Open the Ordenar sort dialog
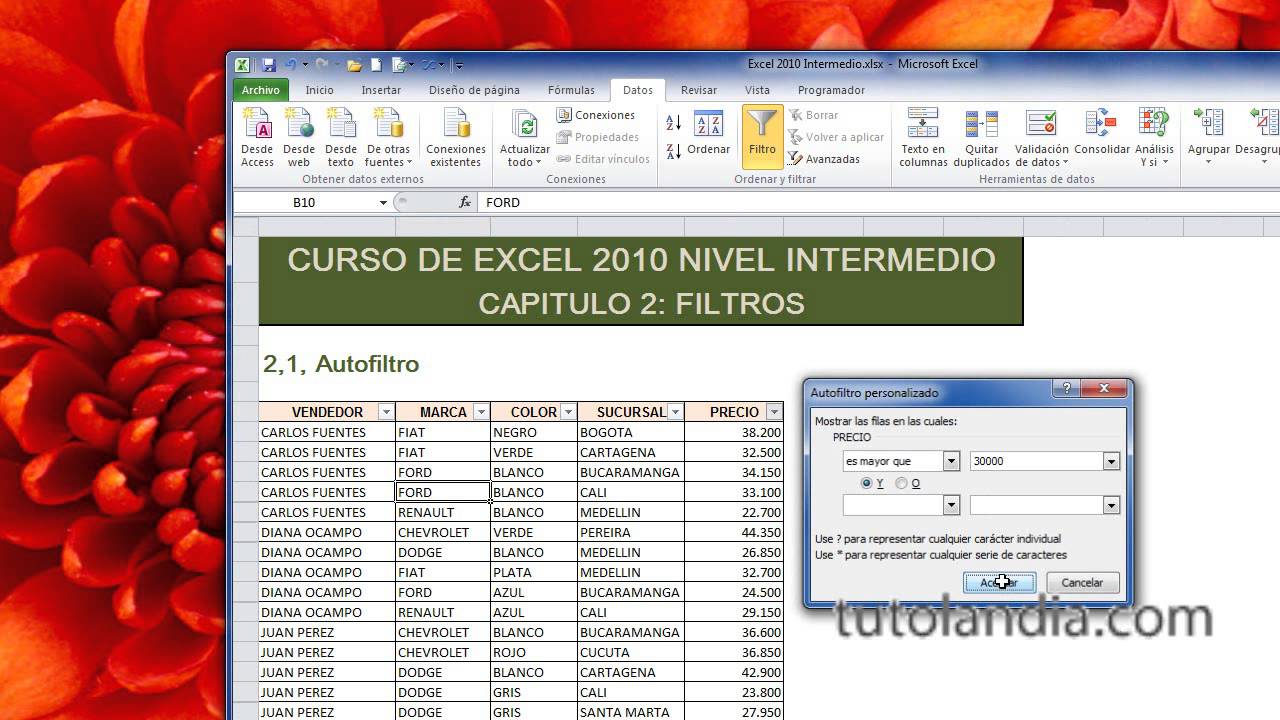Viewport: 1280px width, 720px height. (x=709, y=133)
